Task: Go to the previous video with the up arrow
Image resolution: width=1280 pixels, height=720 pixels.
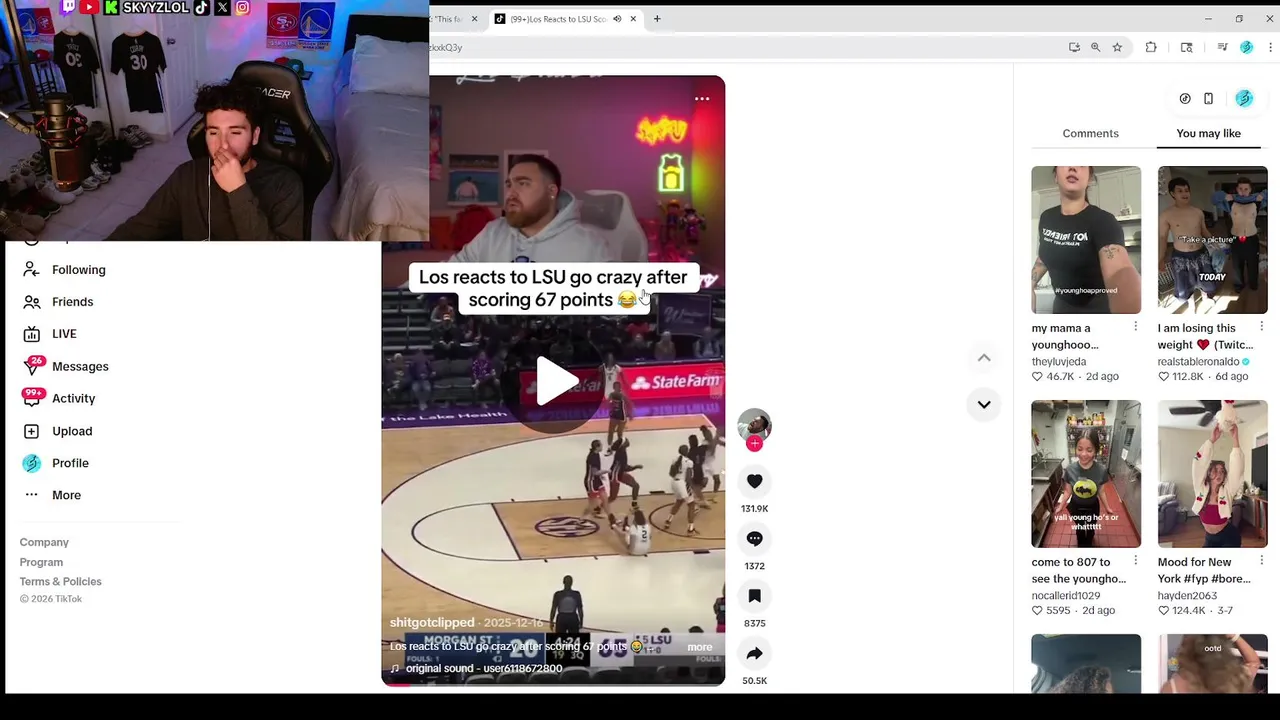Action: [x=984, y=357]
